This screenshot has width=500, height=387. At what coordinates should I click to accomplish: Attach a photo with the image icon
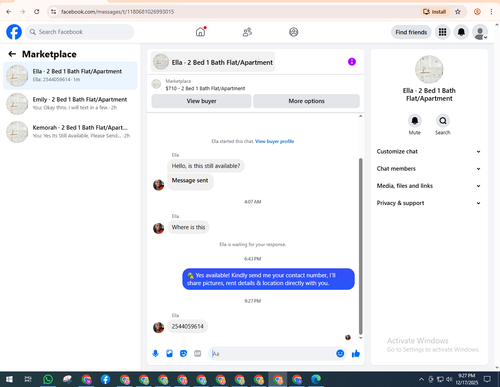tap(169, 353)
